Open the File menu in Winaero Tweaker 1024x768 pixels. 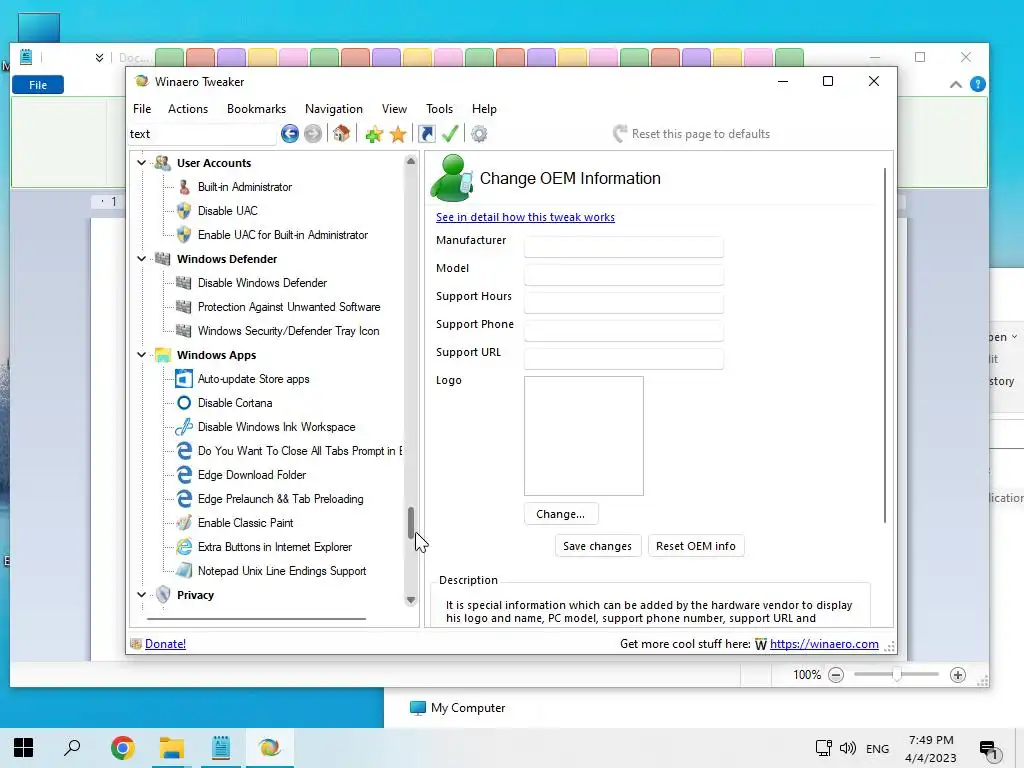142,109
